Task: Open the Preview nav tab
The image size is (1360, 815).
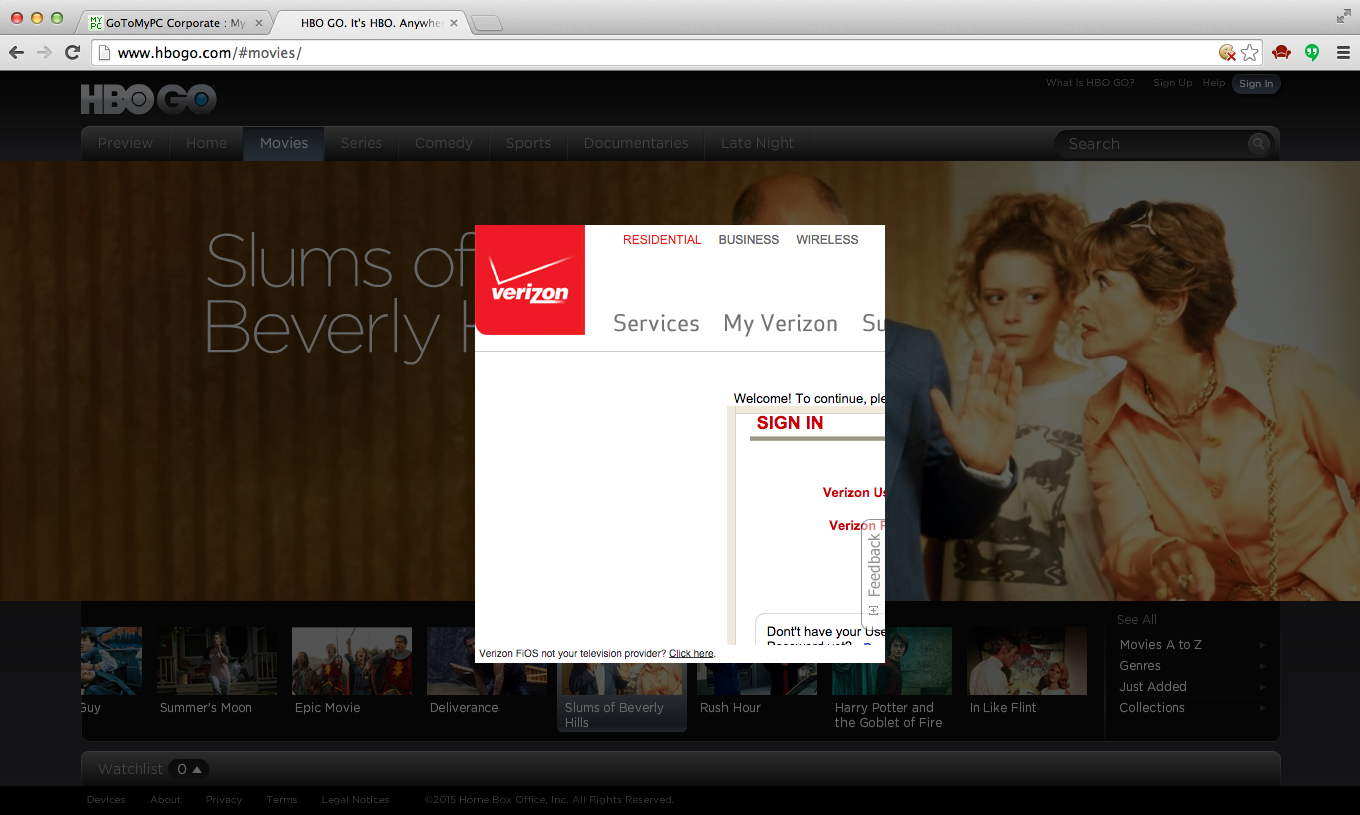Action: [x=125, y=143]
